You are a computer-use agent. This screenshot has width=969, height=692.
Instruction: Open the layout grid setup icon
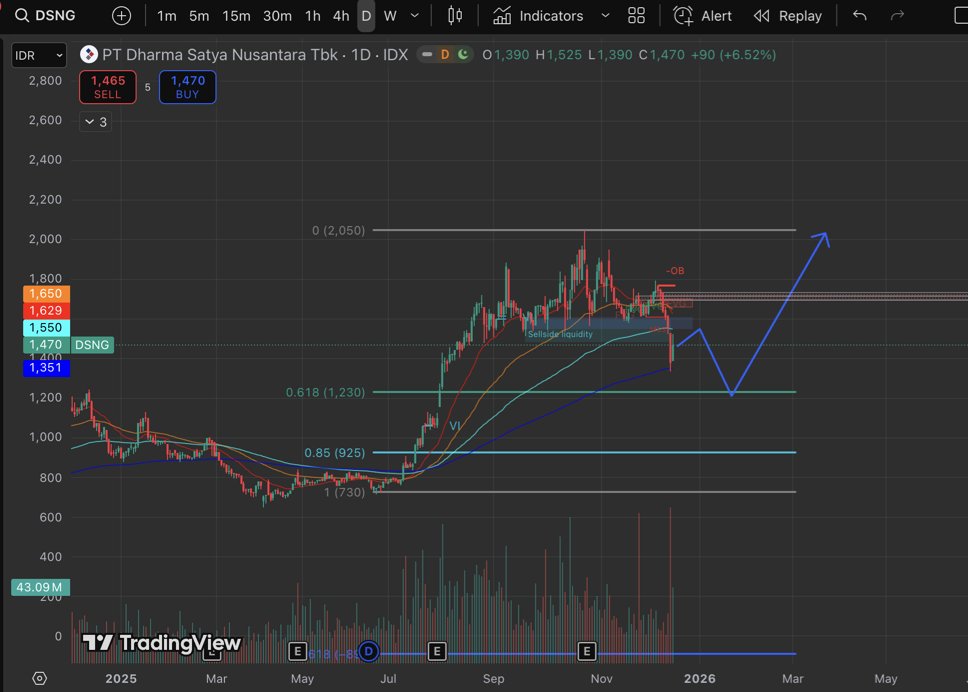(636, 15)
